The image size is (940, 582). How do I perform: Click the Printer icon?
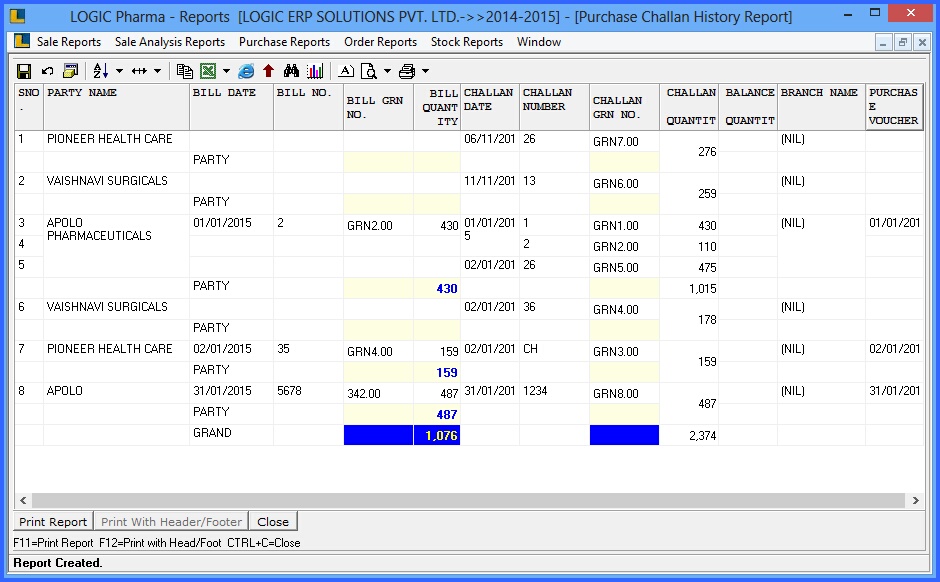click(x=407, y=71)
